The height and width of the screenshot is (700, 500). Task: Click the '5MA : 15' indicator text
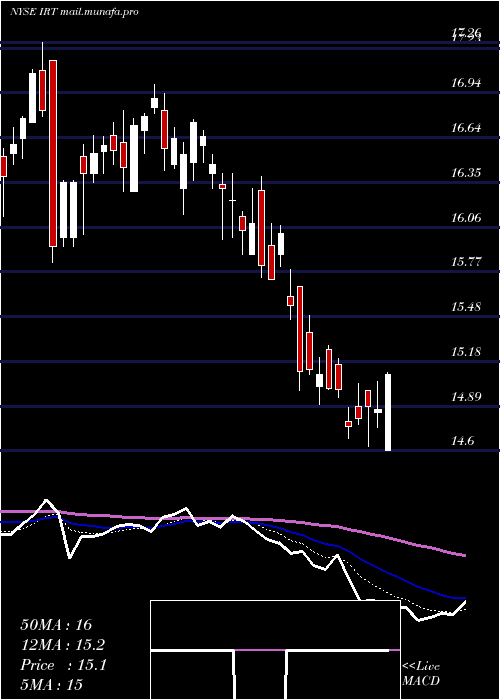click(52, 685)
